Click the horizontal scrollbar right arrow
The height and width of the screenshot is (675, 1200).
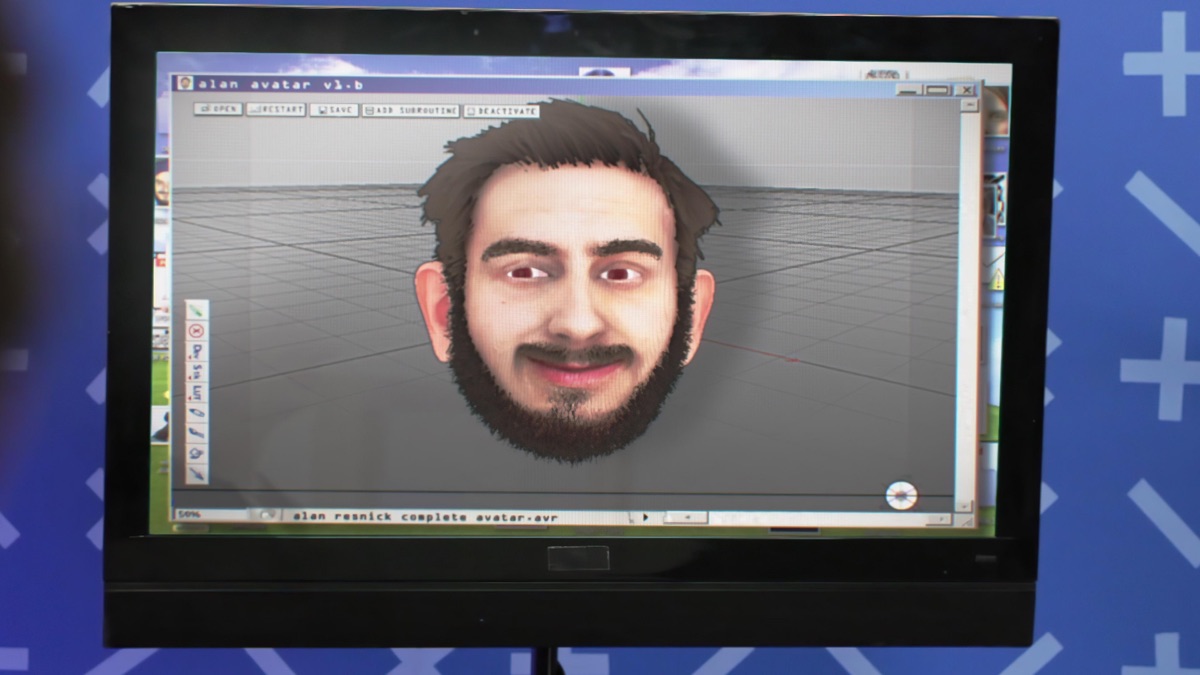pyautogui.click(x=938, y=519)
